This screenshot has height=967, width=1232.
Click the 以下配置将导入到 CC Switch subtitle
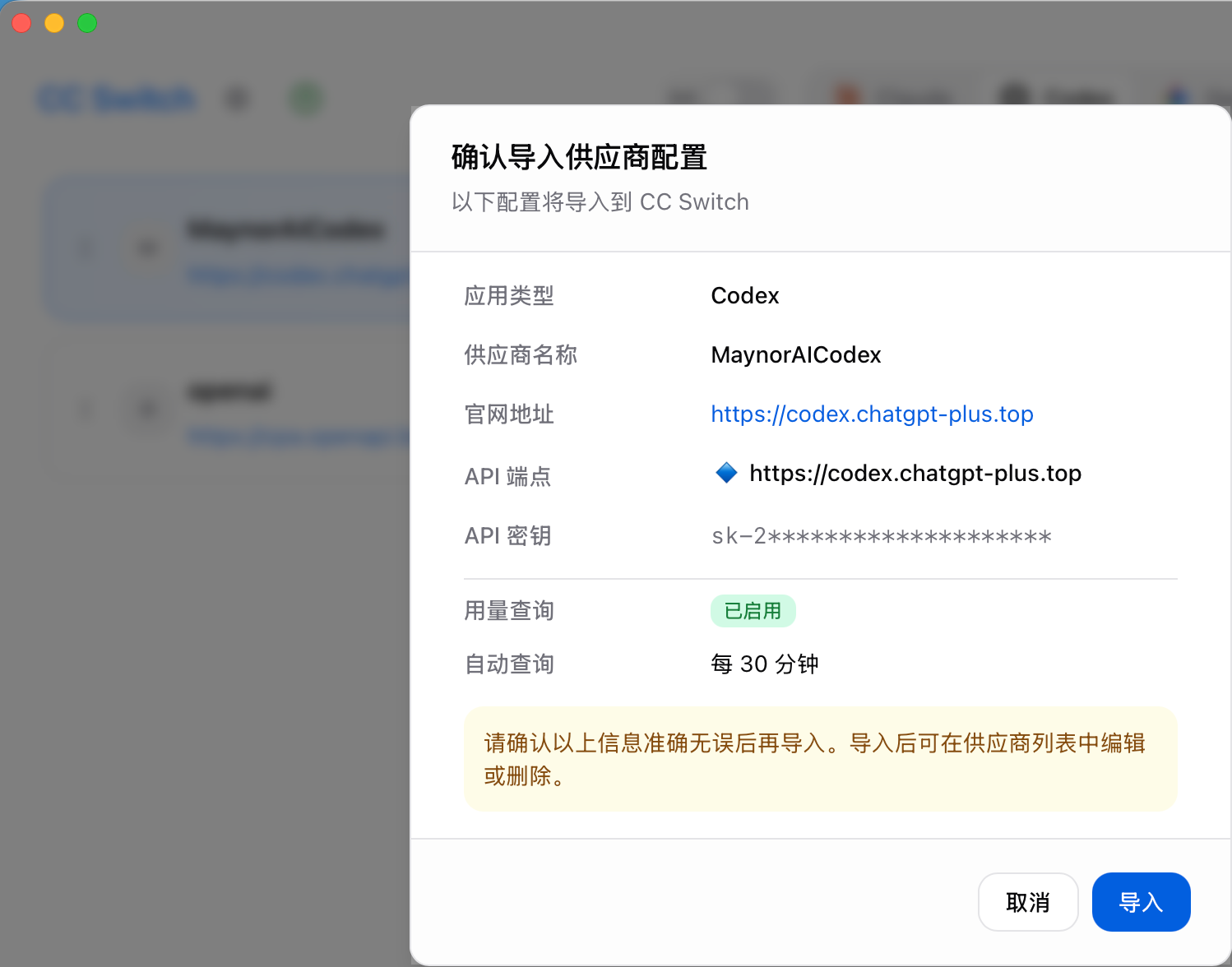pos(600,201)
